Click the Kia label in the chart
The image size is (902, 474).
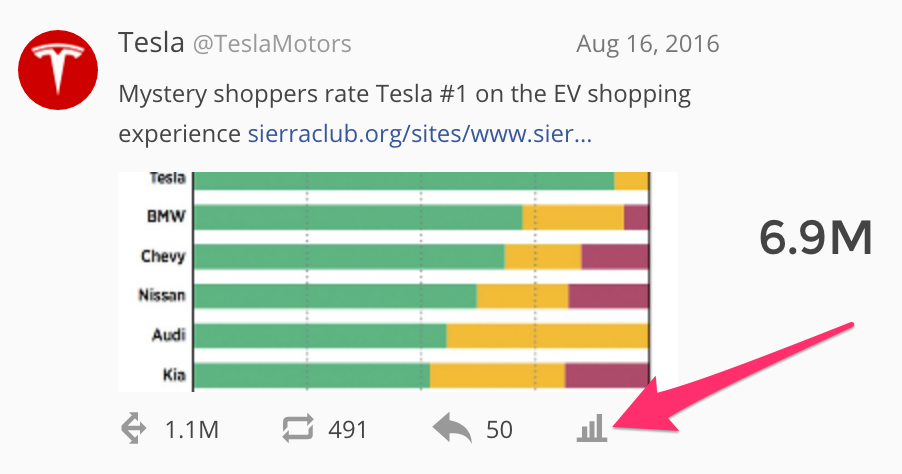[x=173, y=376]
